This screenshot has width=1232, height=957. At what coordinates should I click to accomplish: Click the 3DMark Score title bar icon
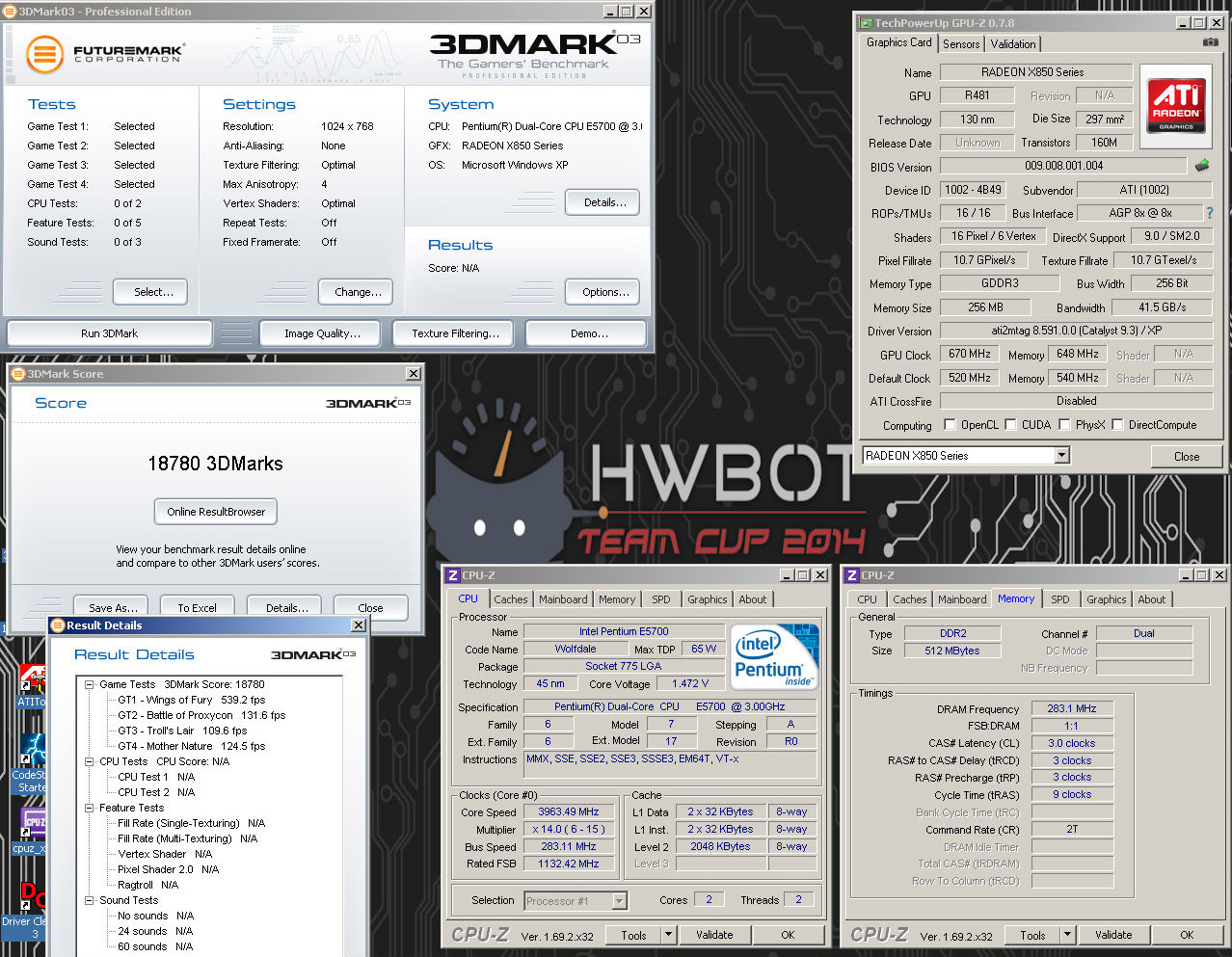pos(17,374)
